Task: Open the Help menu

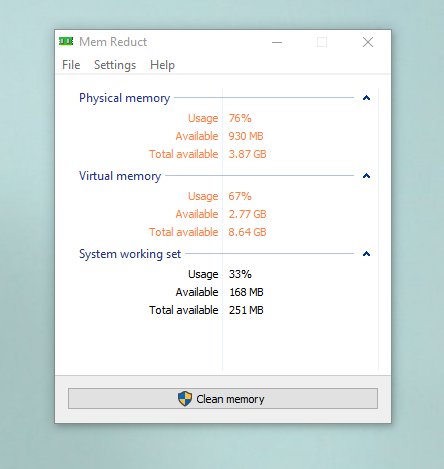Action: 162,65
